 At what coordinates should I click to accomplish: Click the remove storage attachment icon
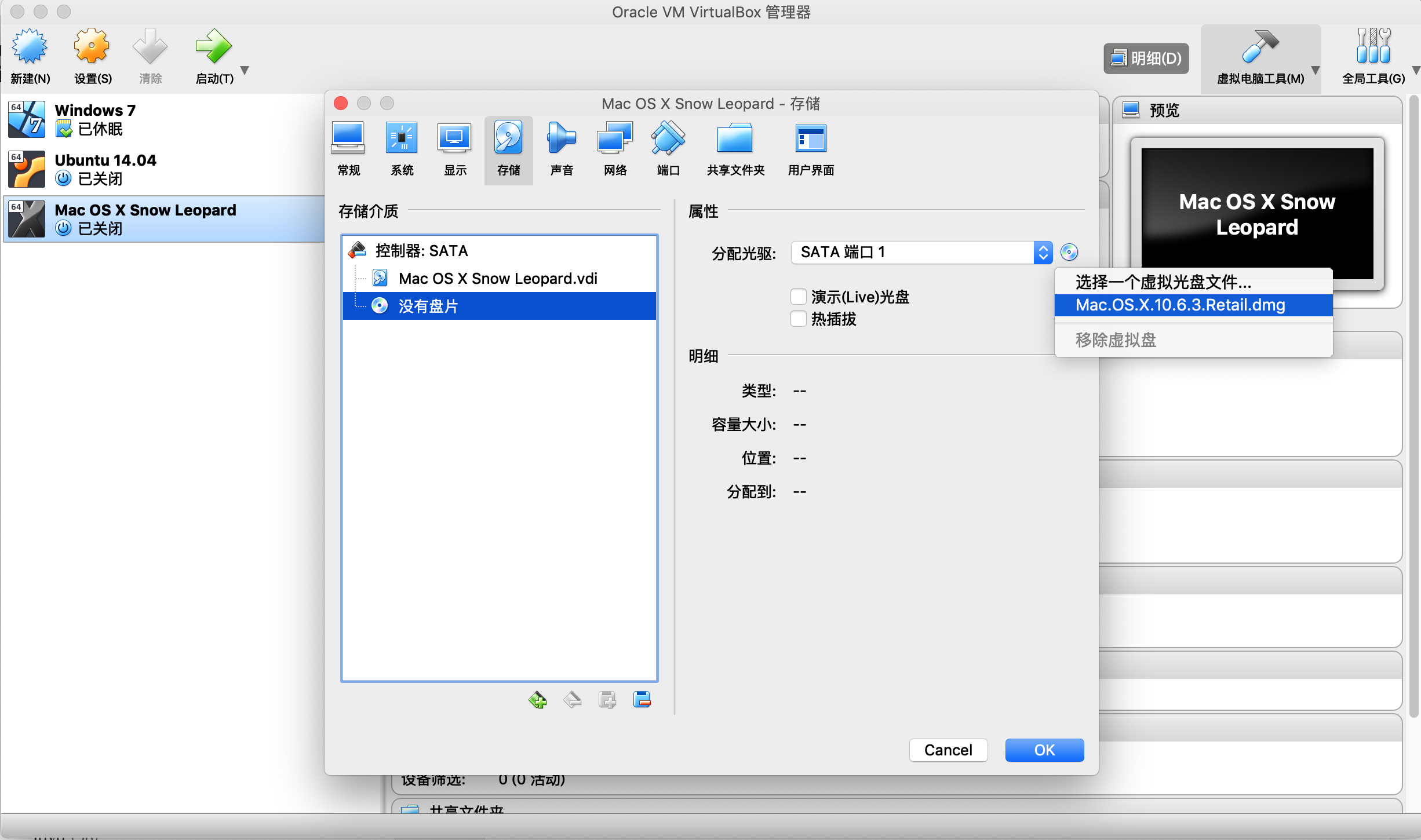[642, 700]
